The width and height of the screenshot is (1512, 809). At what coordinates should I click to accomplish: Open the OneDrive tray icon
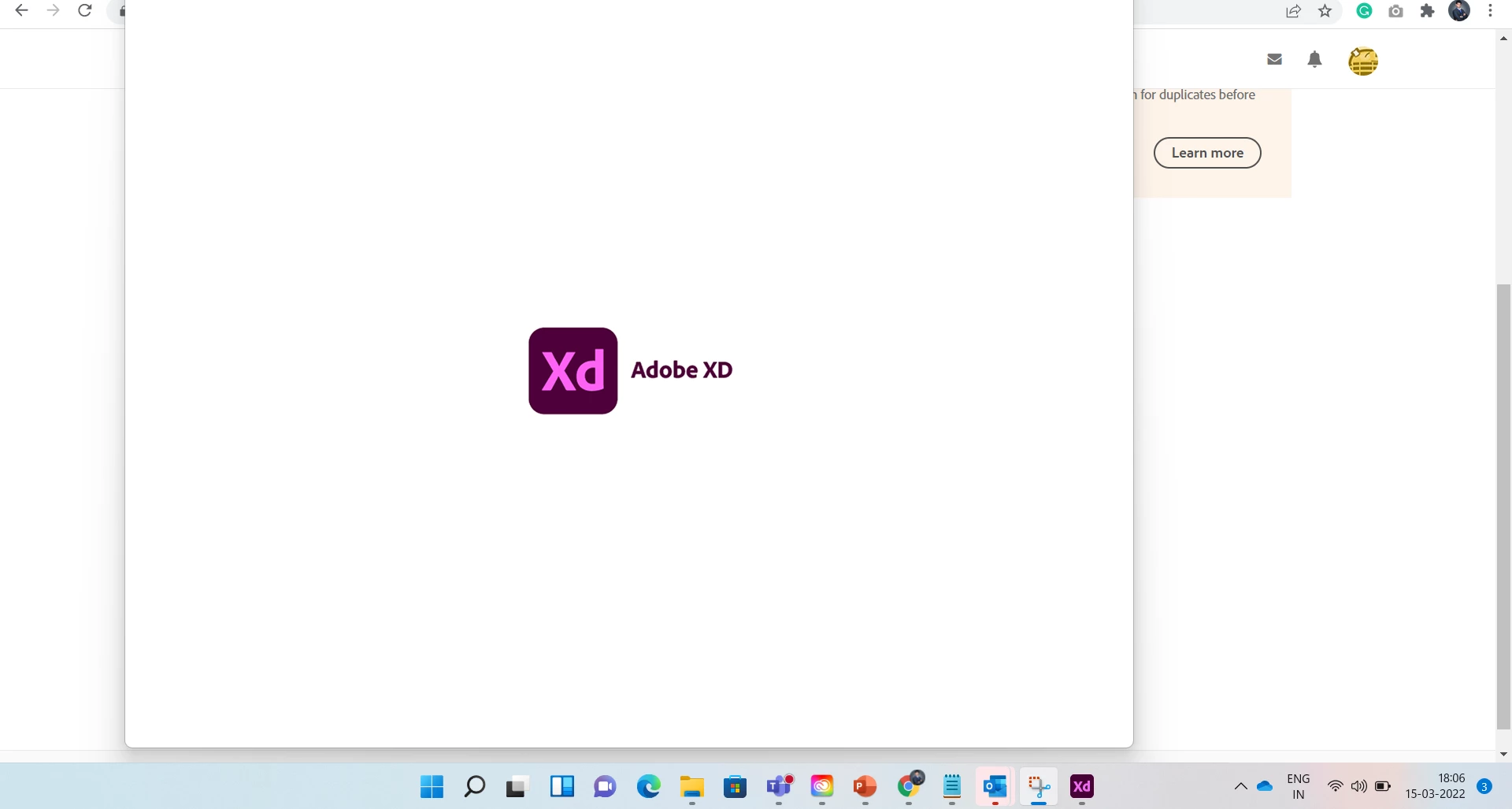coord(1265,786)
